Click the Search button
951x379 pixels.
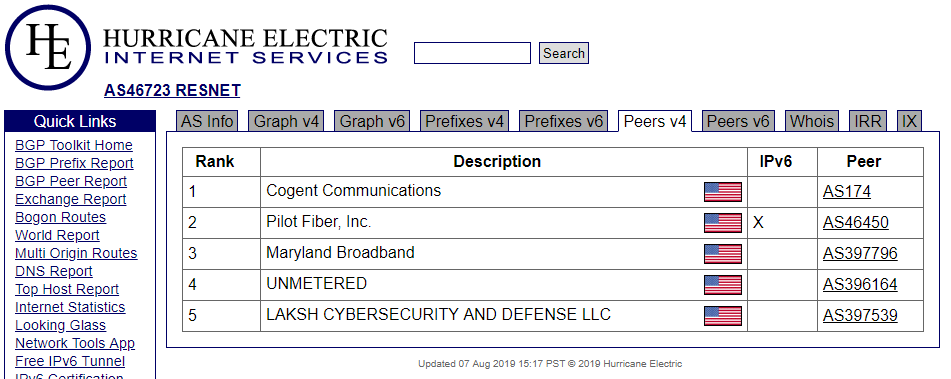point(563,53)
